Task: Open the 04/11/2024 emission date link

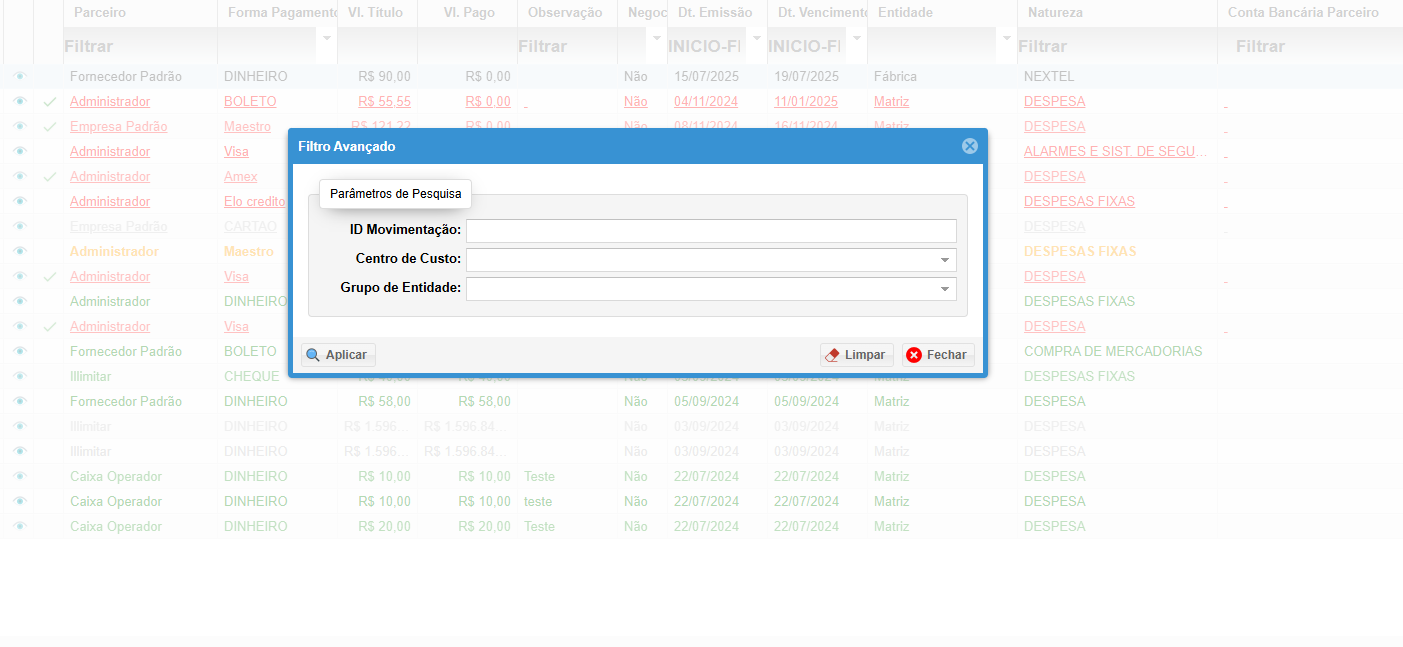Action: click(x=706, y=101)
